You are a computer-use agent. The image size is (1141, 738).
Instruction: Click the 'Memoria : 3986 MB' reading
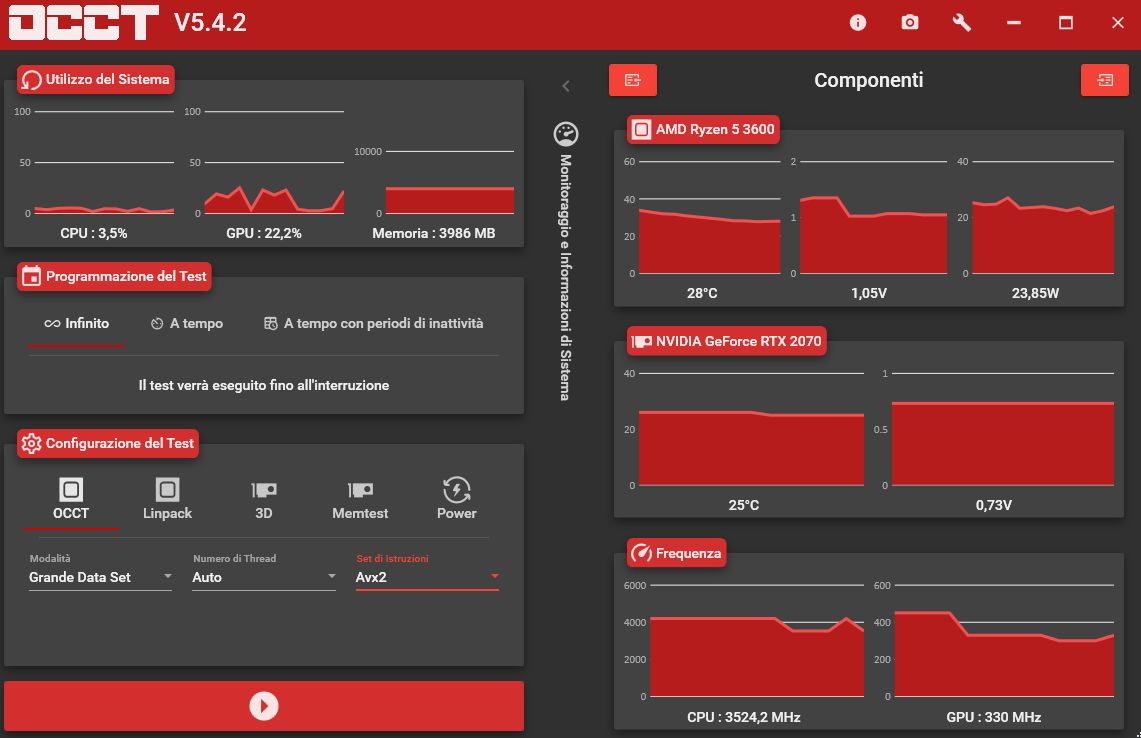(434, 234)
